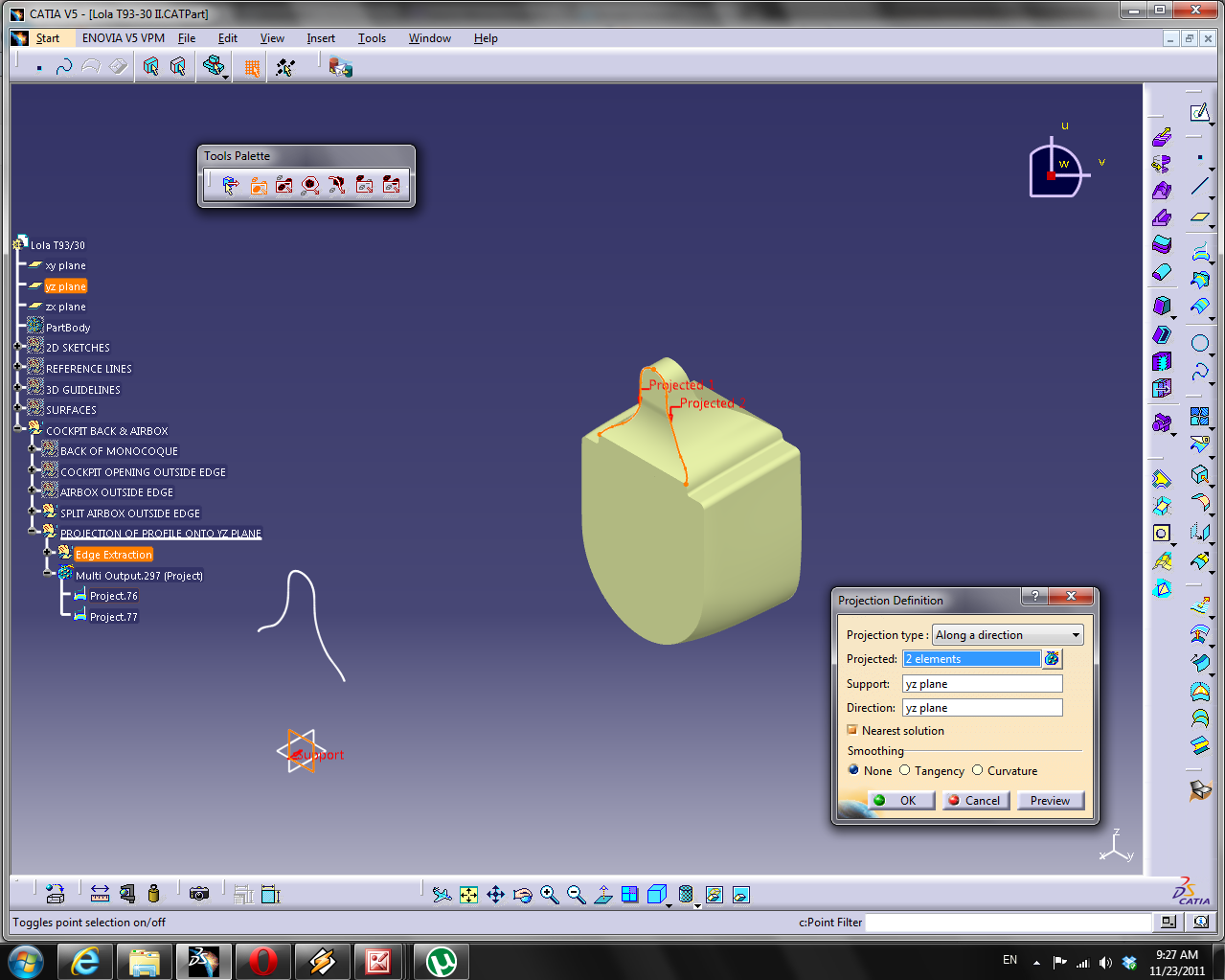Image resolution: width=1225 pixels, height=980 pixels.
Task: Click the orange grid snap icon
Action: 252,67
